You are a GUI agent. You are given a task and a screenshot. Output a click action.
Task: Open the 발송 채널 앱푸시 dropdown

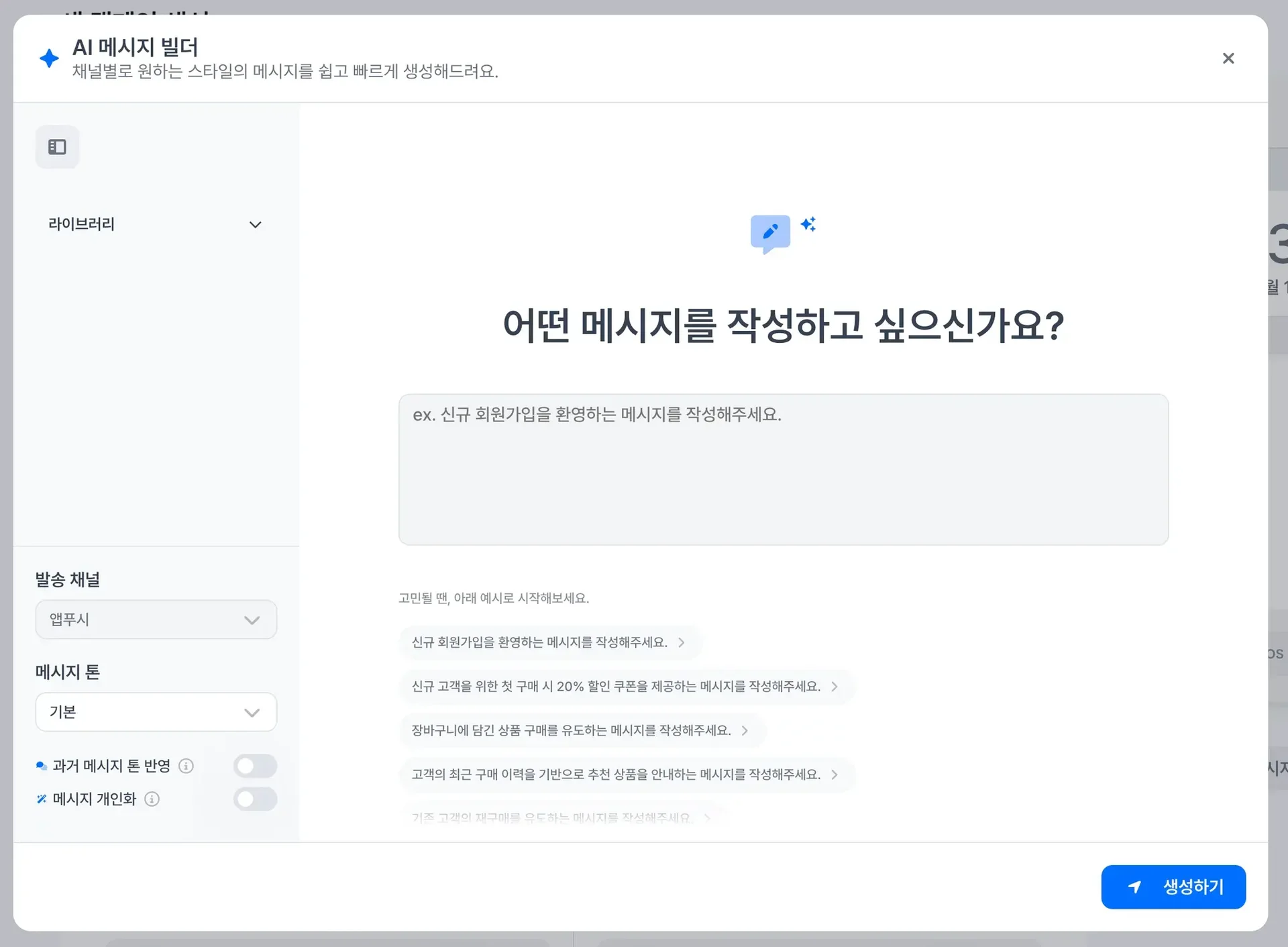(x=156, y=619)
